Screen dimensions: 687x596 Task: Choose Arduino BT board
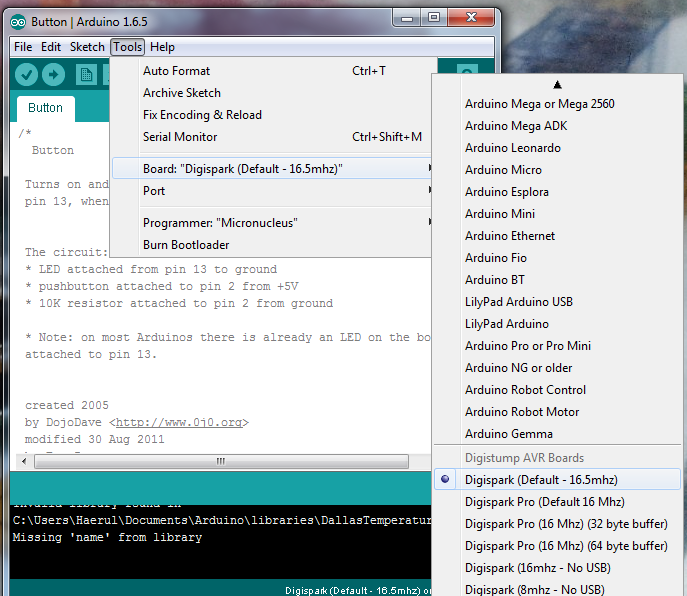coord(557,280)
